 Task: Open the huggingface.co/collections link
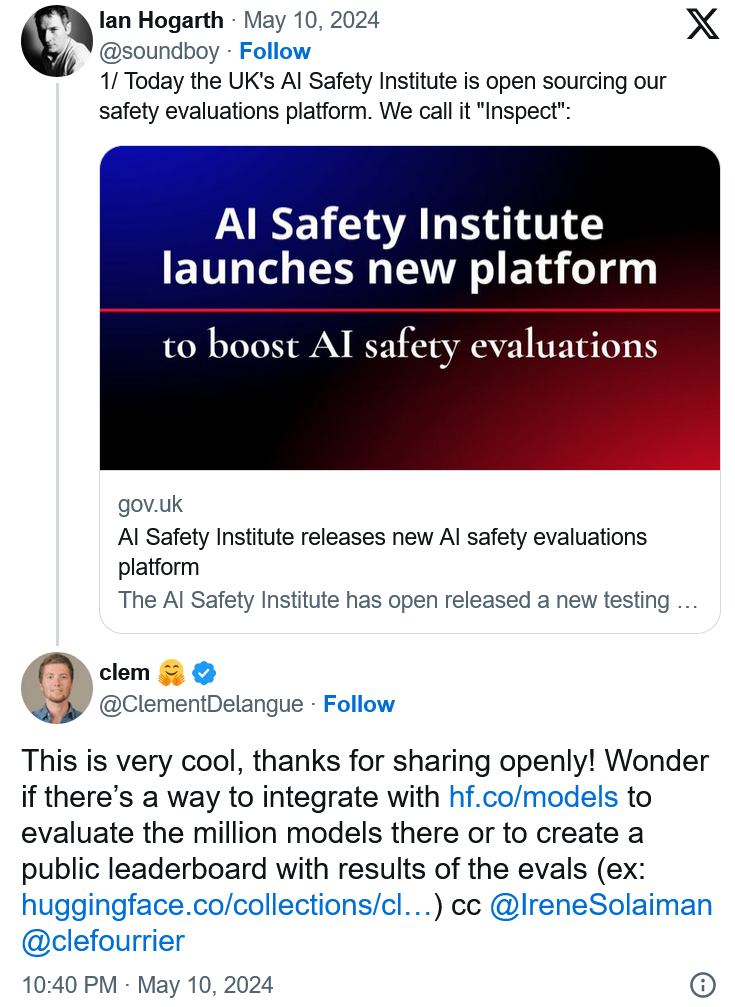pos(227,905)
